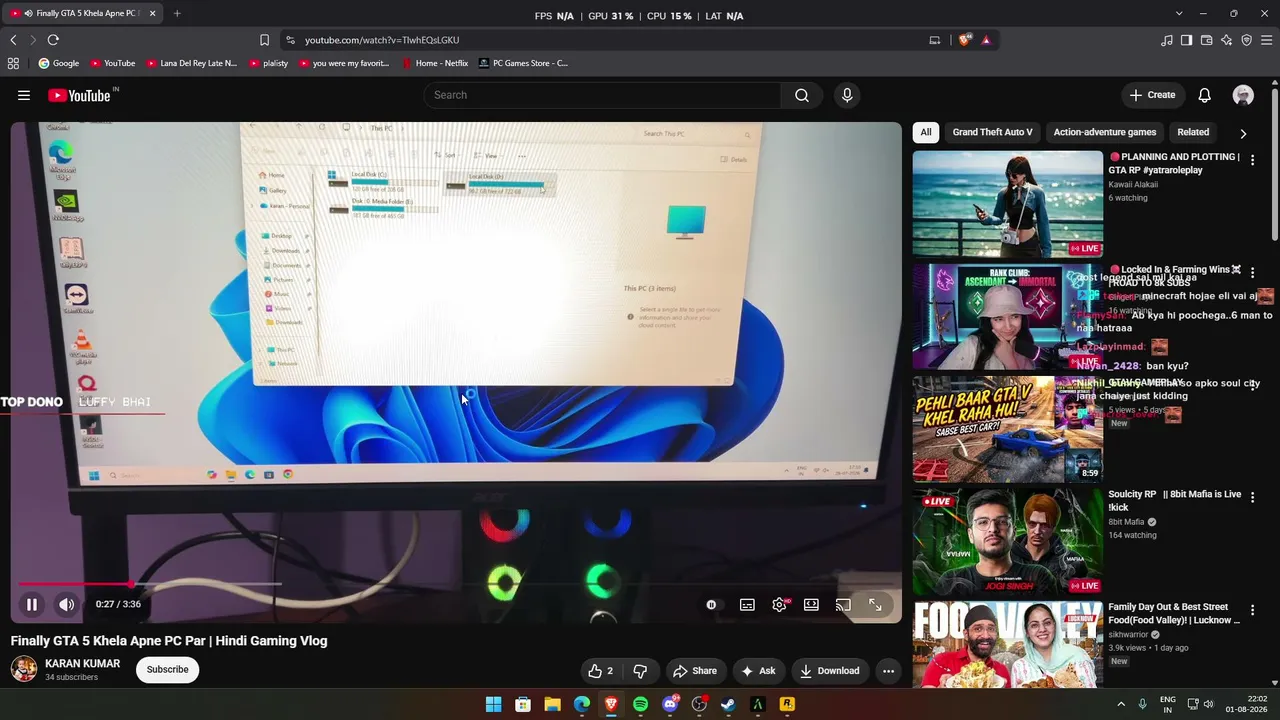Select Grand Theft Auto V chip
The width and height of the screenshot is (1280, 720).
[992, 132]
